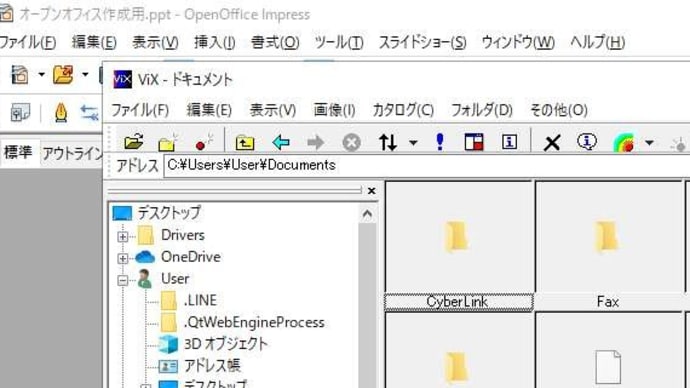Click the red dot spark icon in ViX

(x=204, y=142)
